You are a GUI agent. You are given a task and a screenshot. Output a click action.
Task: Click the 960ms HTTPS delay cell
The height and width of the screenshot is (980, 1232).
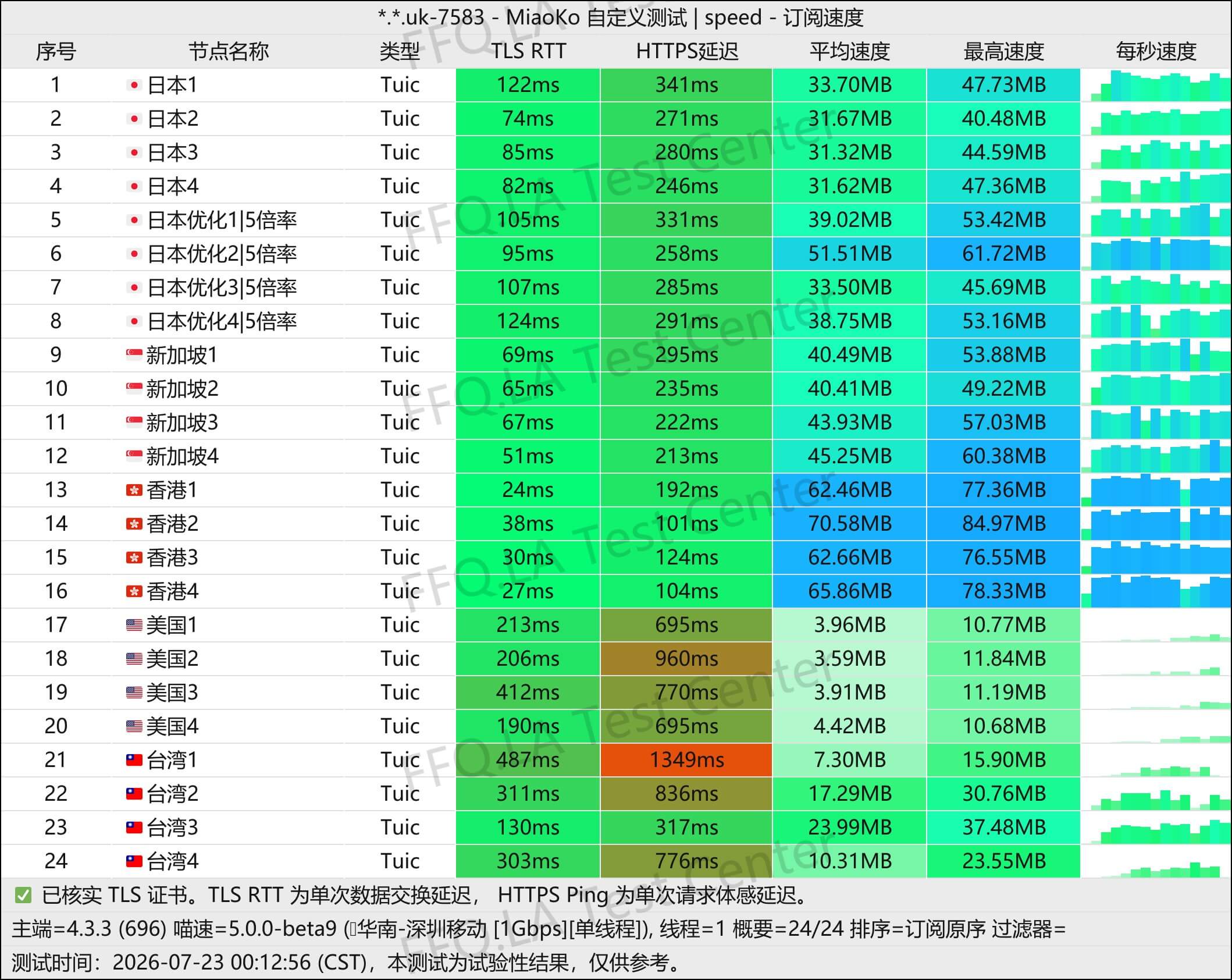(x=686, y=659)
